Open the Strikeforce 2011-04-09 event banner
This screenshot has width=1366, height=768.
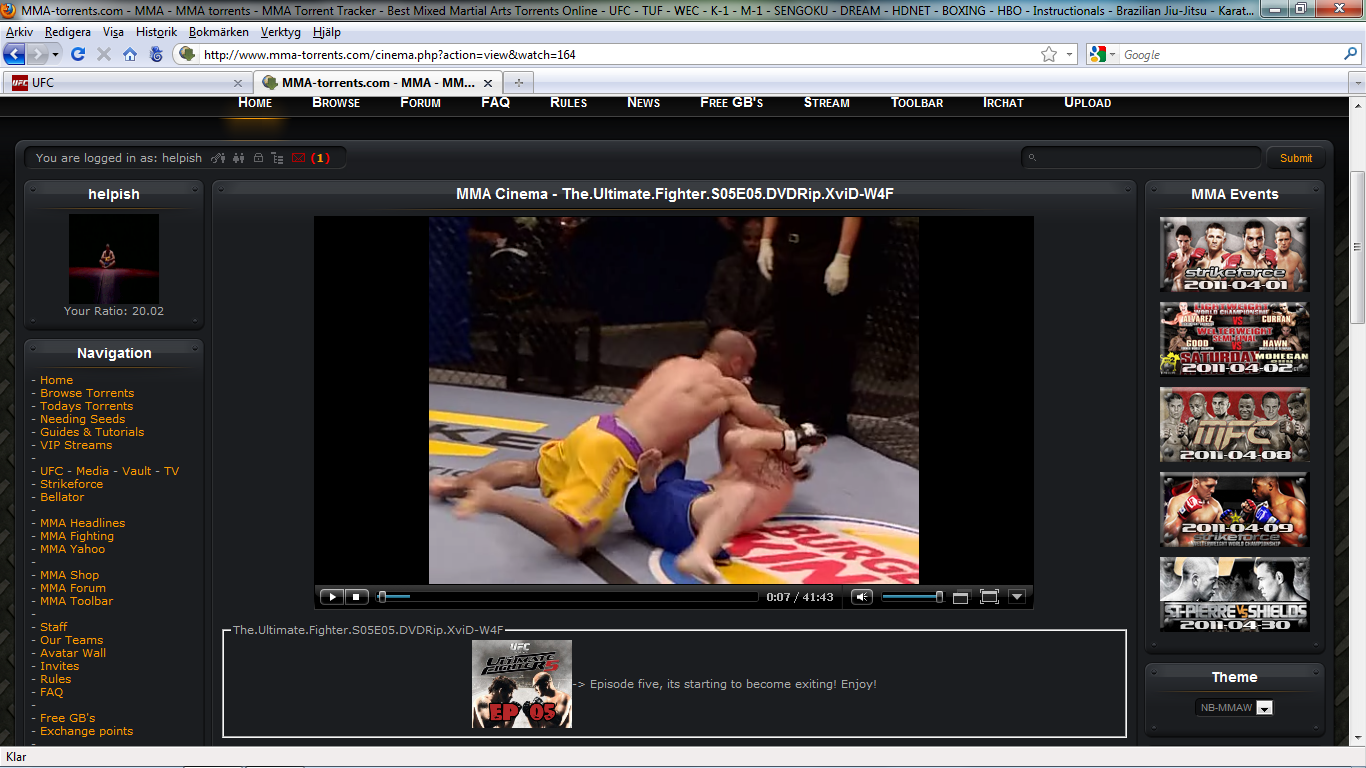click(1234, 509)
